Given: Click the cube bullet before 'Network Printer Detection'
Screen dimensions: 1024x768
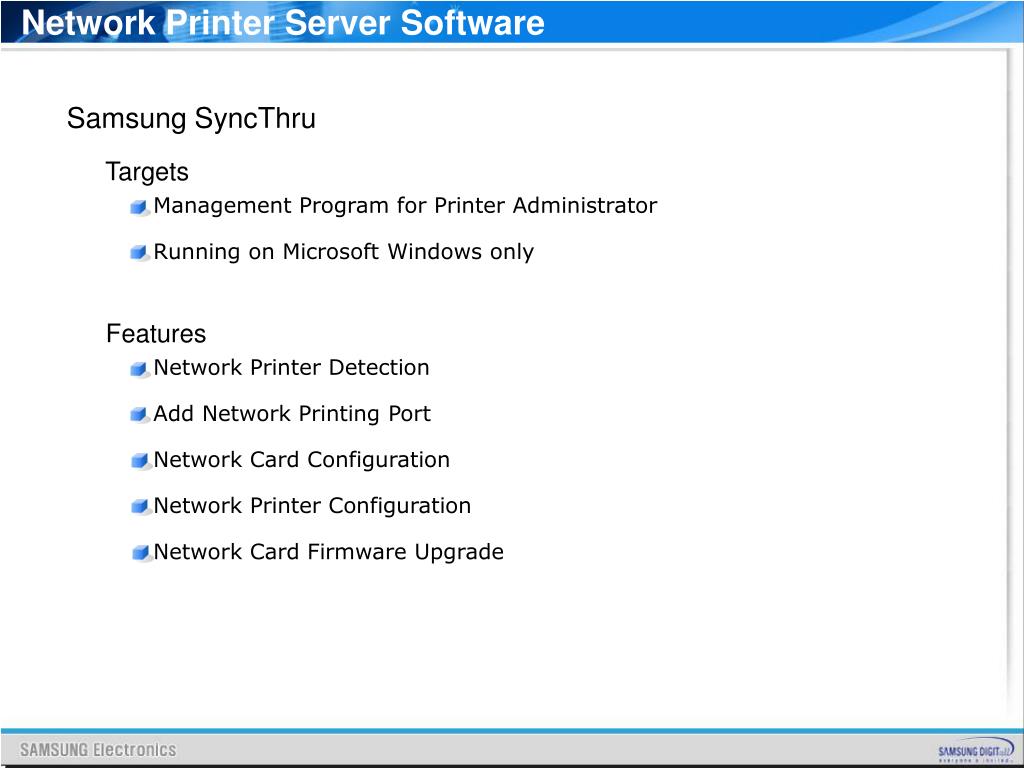Looking at the screenshot, I should click(140, 370).
